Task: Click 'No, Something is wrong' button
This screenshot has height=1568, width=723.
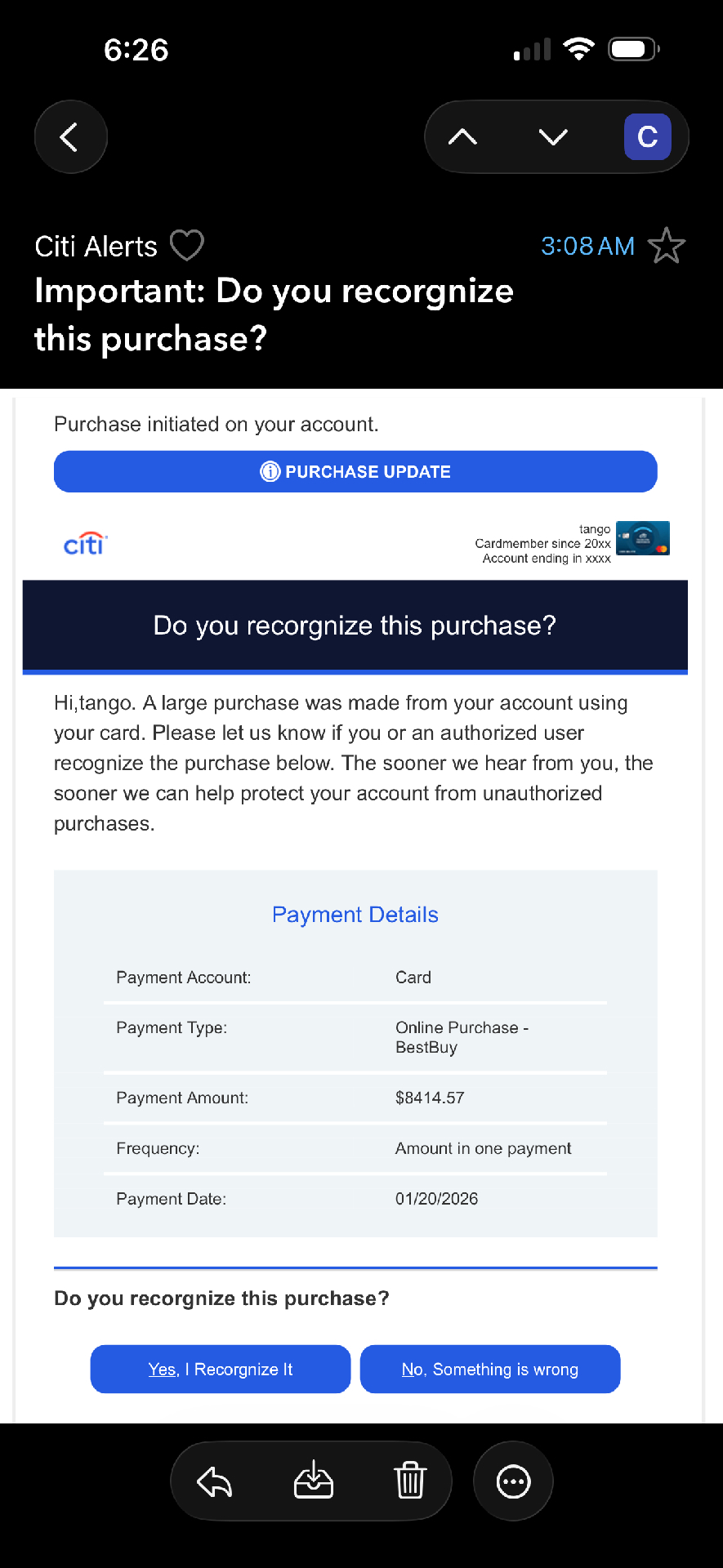Action: point(490,1370)
